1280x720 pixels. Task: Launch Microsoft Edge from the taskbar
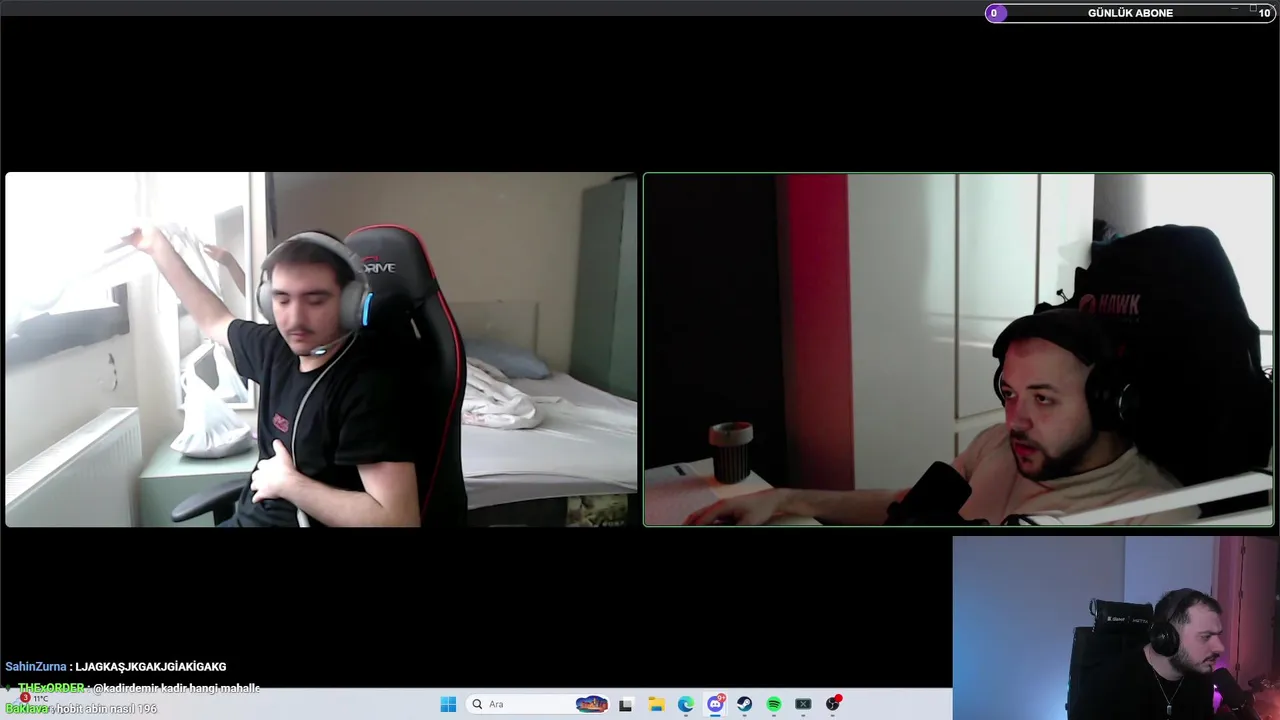coord(685,704)
